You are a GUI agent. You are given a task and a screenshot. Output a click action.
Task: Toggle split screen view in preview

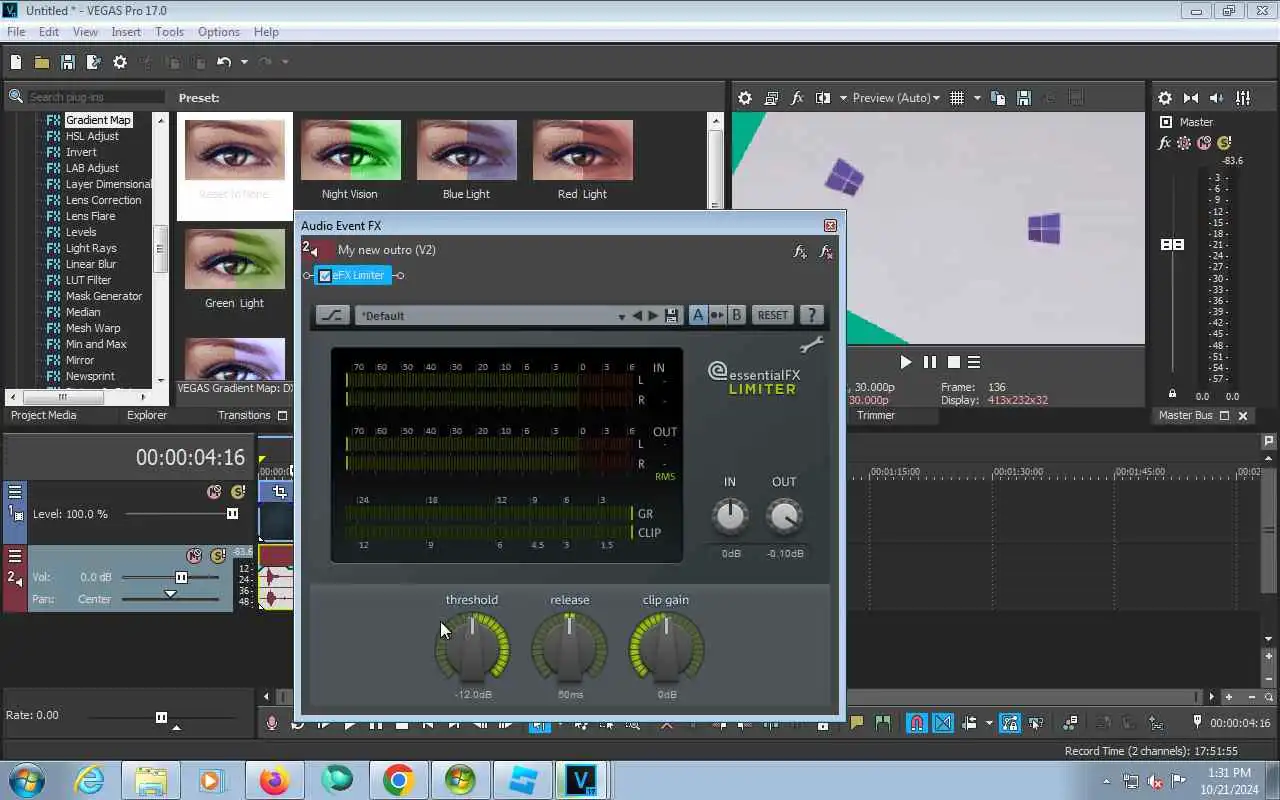823,98
